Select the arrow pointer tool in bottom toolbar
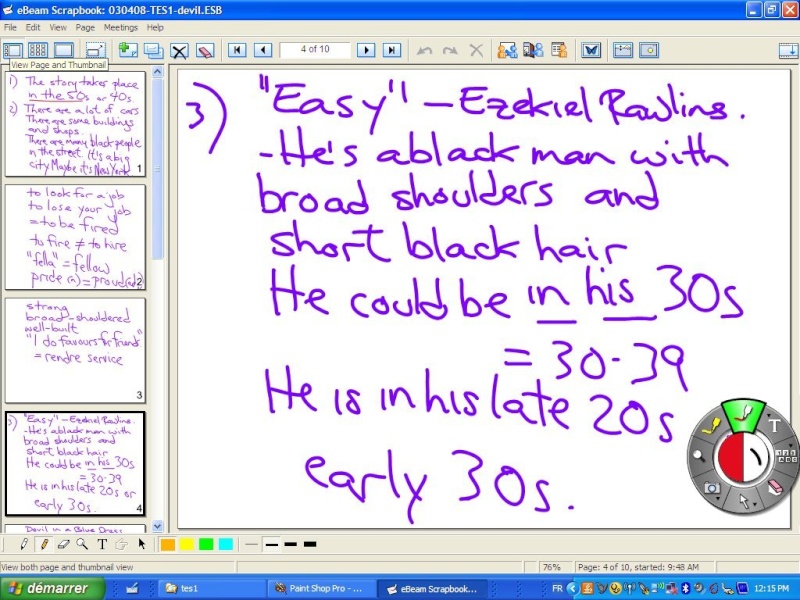The height and width of the screenshot is (600, 800). point(141,544)
